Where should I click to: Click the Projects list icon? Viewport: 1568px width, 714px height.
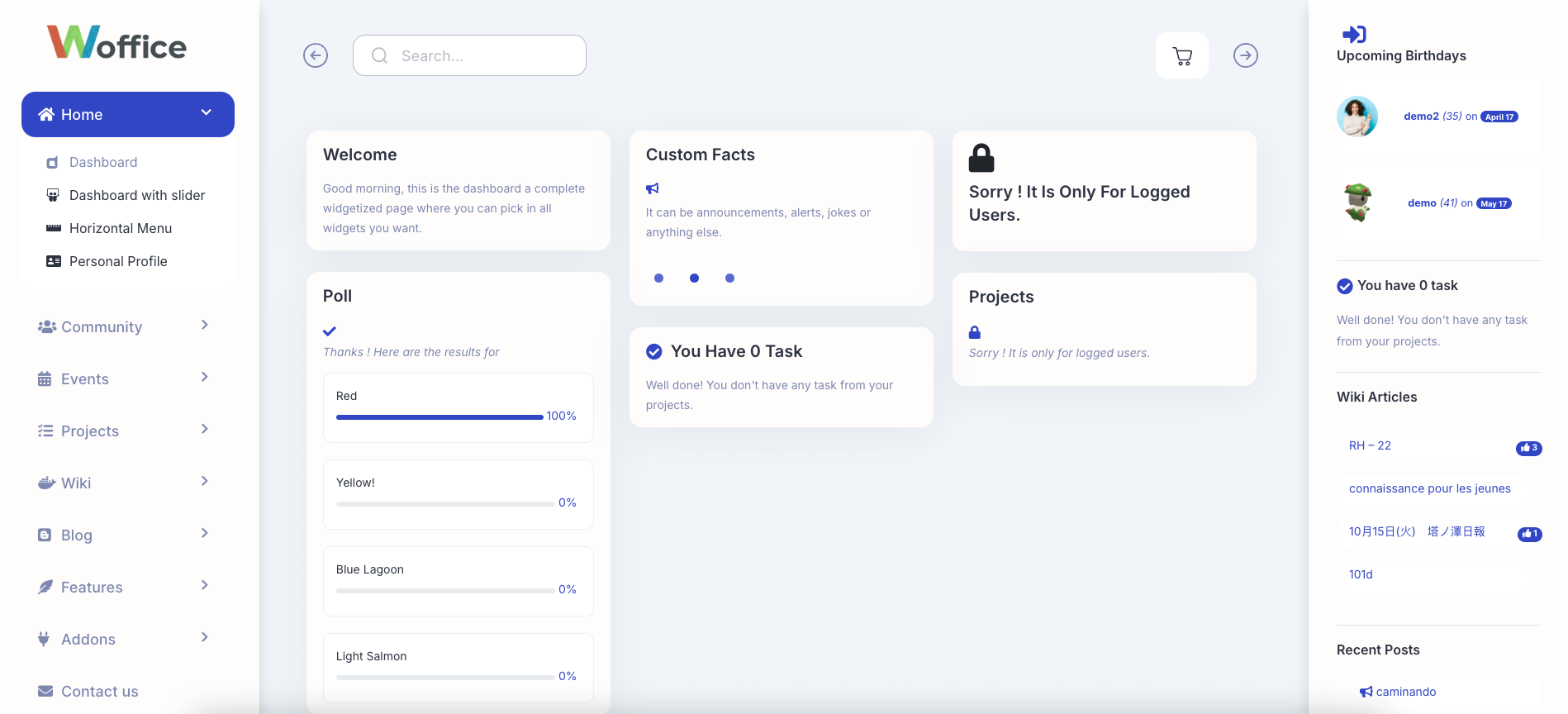[x=45, y=431]
